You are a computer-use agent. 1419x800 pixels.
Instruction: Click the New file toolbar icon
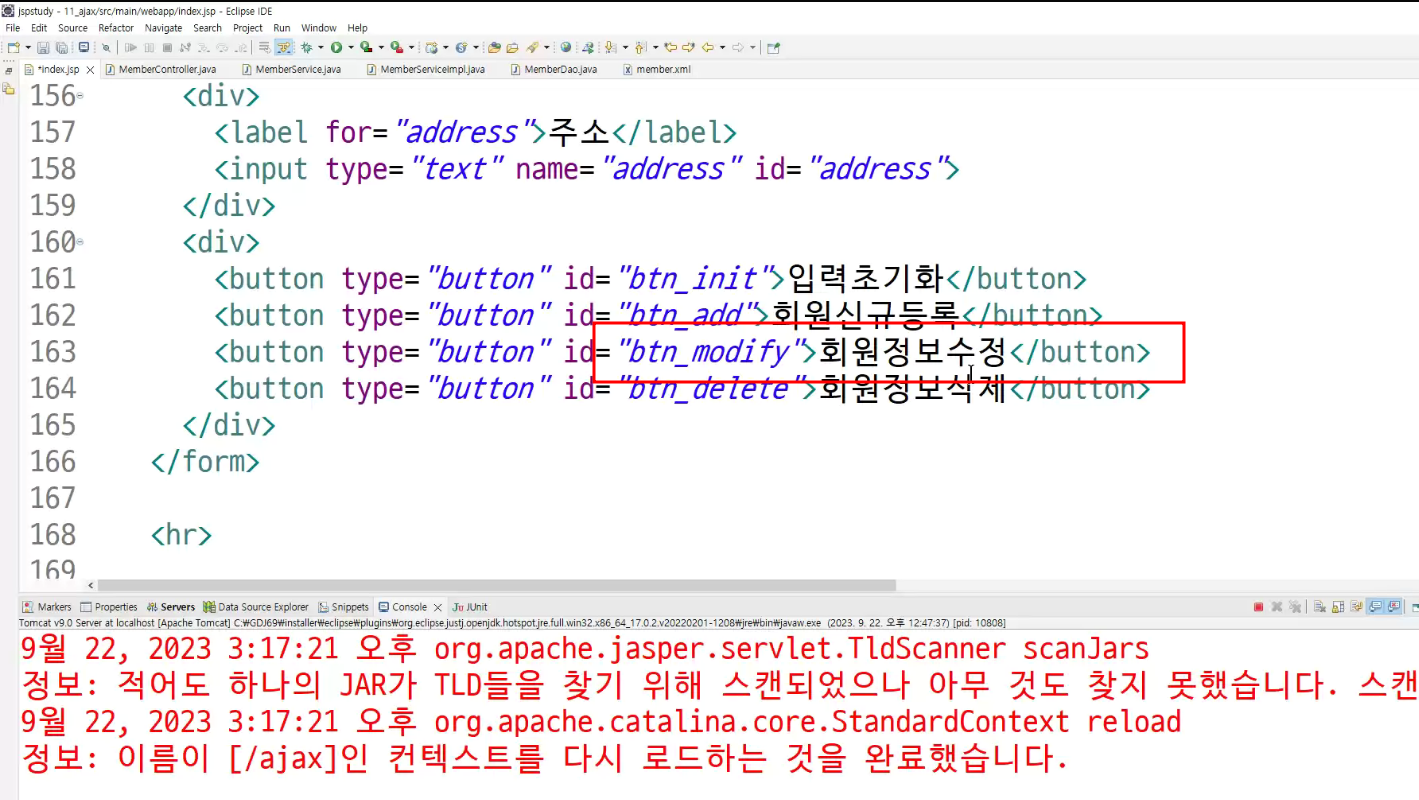13,47
